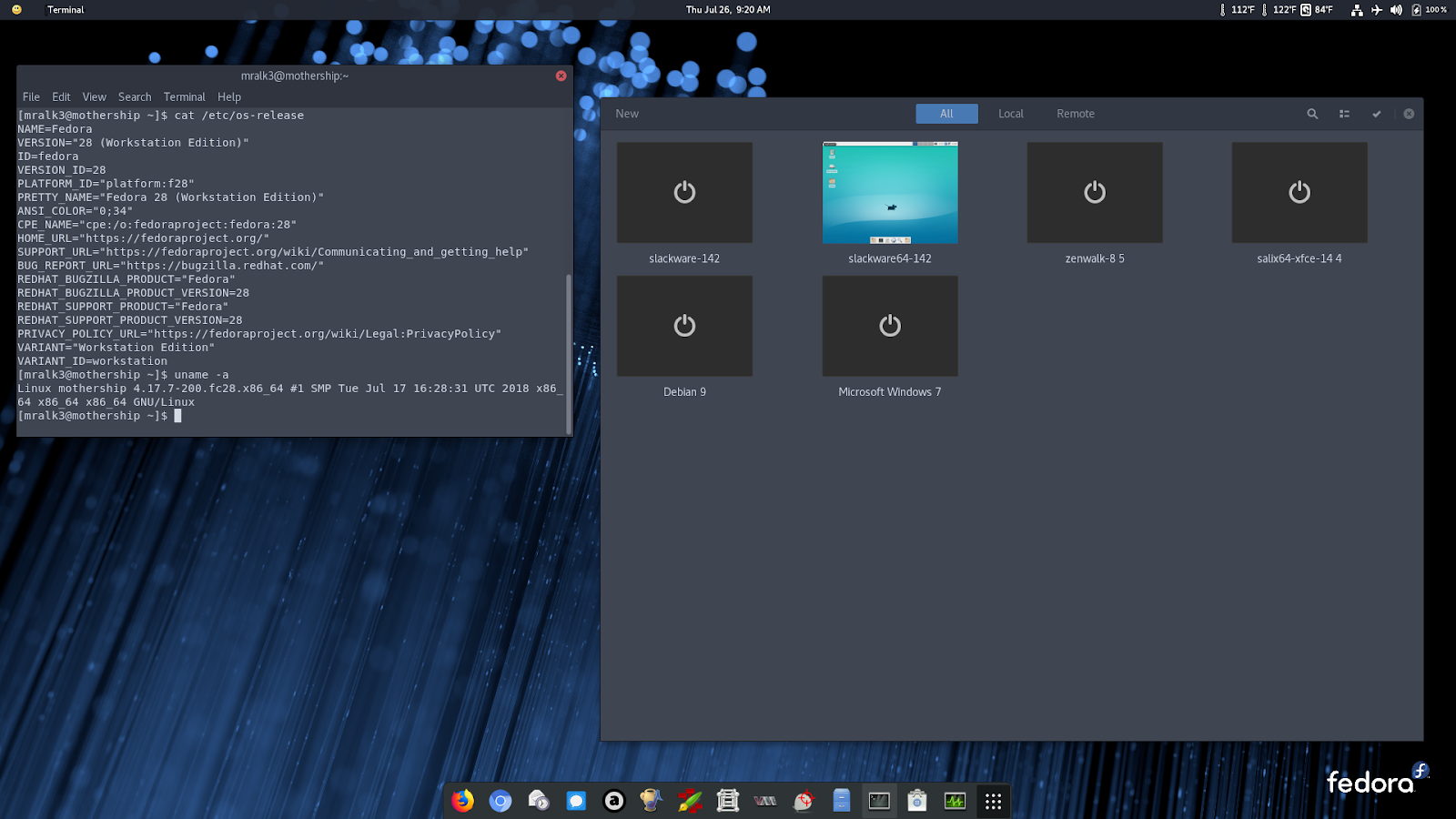
Task: Open the terminal emulator from the dock
Action: coord(878,801)
